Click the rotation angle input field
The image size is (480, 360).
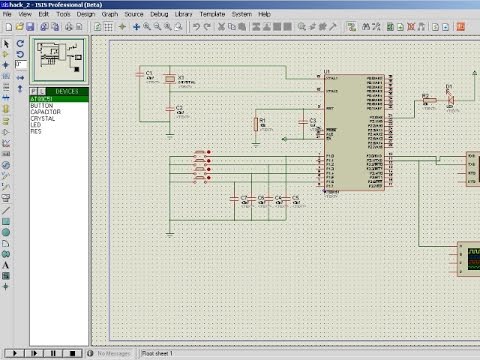click(x=21, y=64)
